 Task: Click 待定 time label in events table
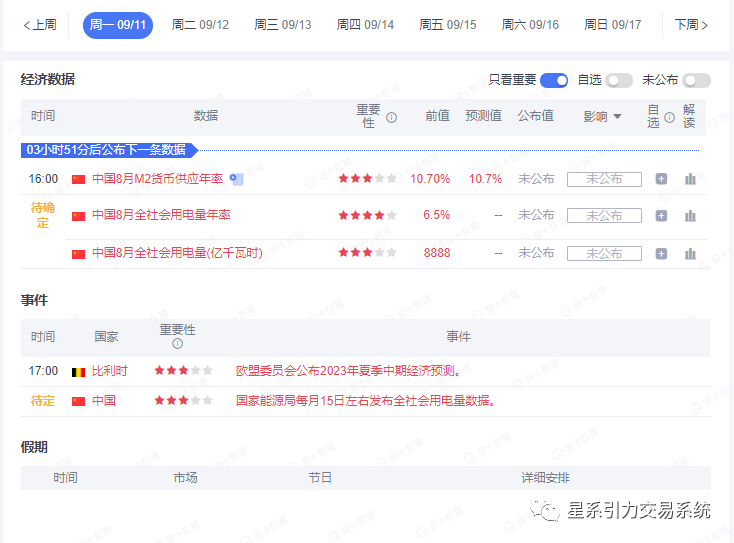(43, 401)
